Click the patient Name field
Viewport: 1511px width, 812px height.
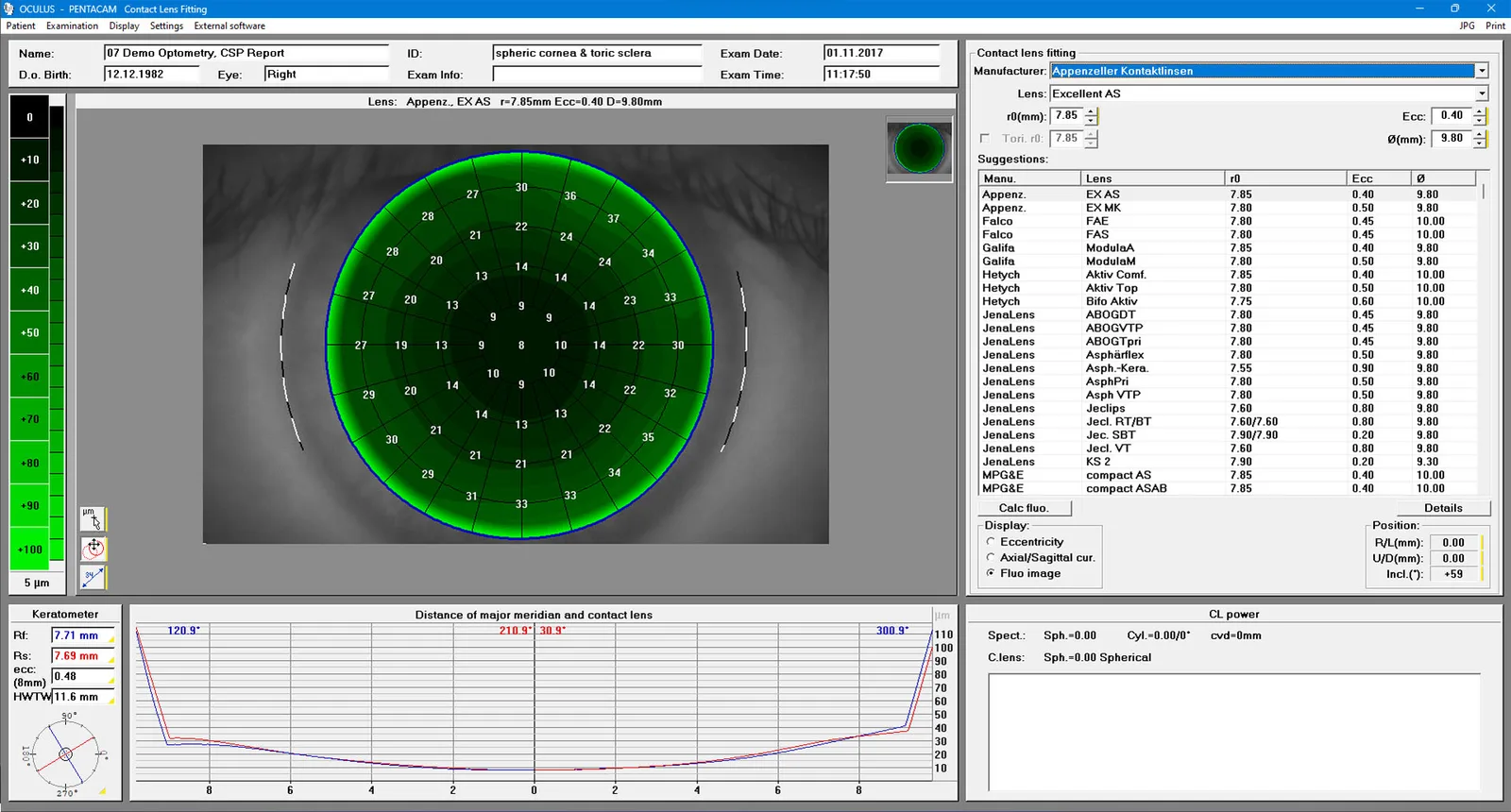click(x=246, y=53)
